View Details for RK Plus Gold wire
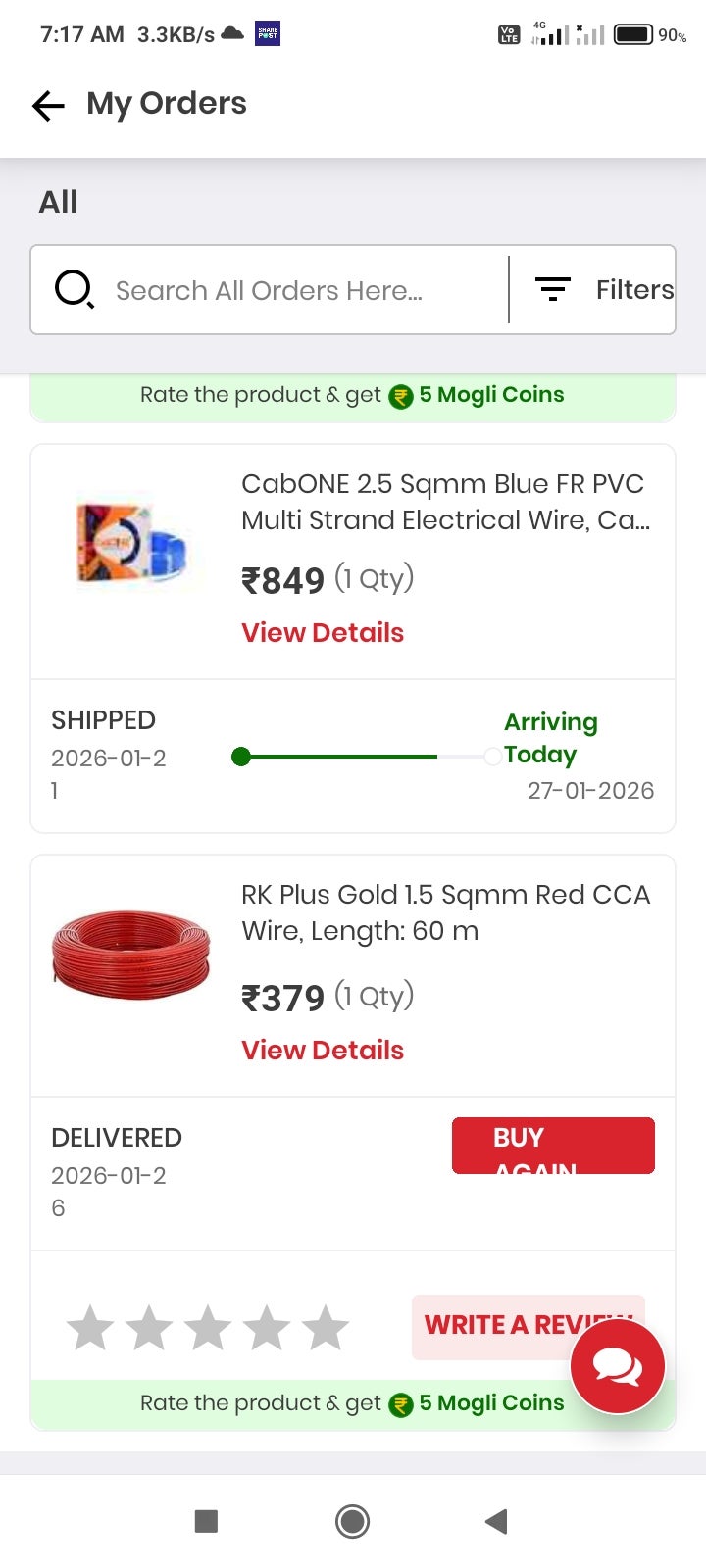 click(323, 1051)
